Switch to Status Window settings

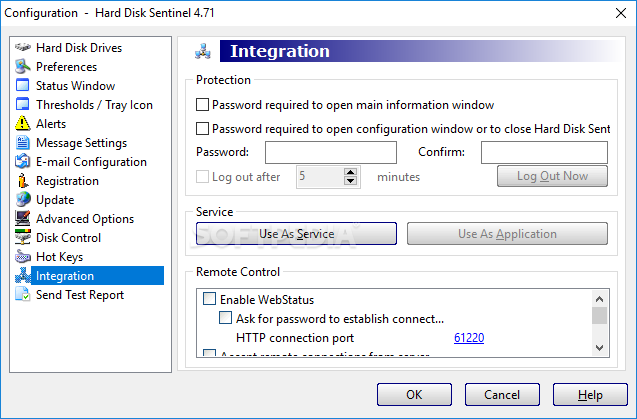(76, 86)
